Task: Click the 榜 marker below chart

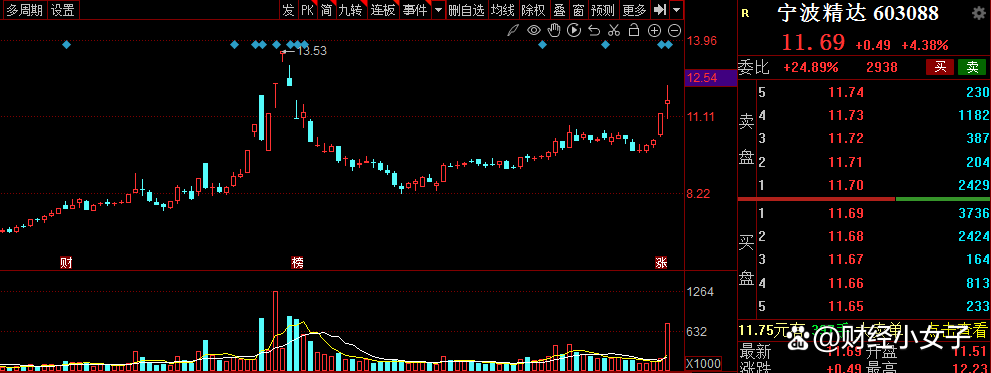Action: click(297, 262)
